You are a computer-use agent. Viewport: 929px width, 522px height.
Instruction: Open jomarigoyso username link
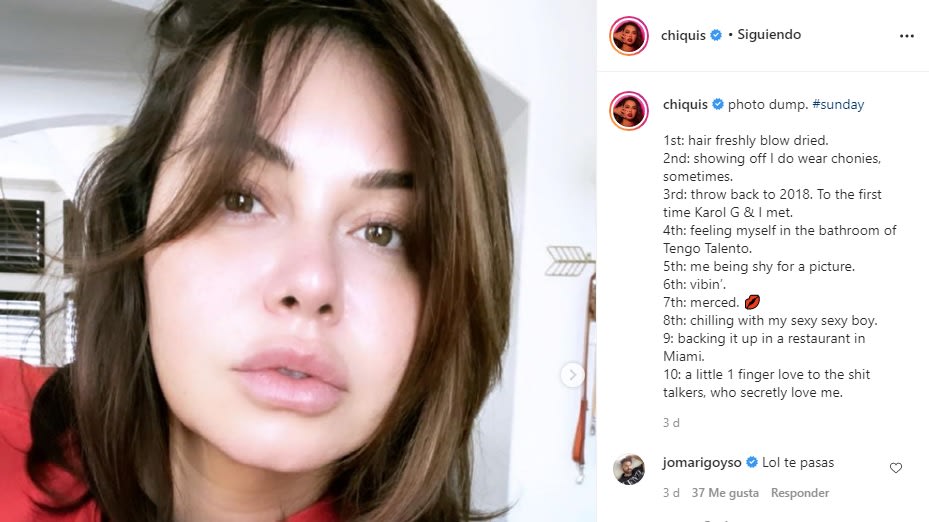pyautogui.click(x=702, y=463)
